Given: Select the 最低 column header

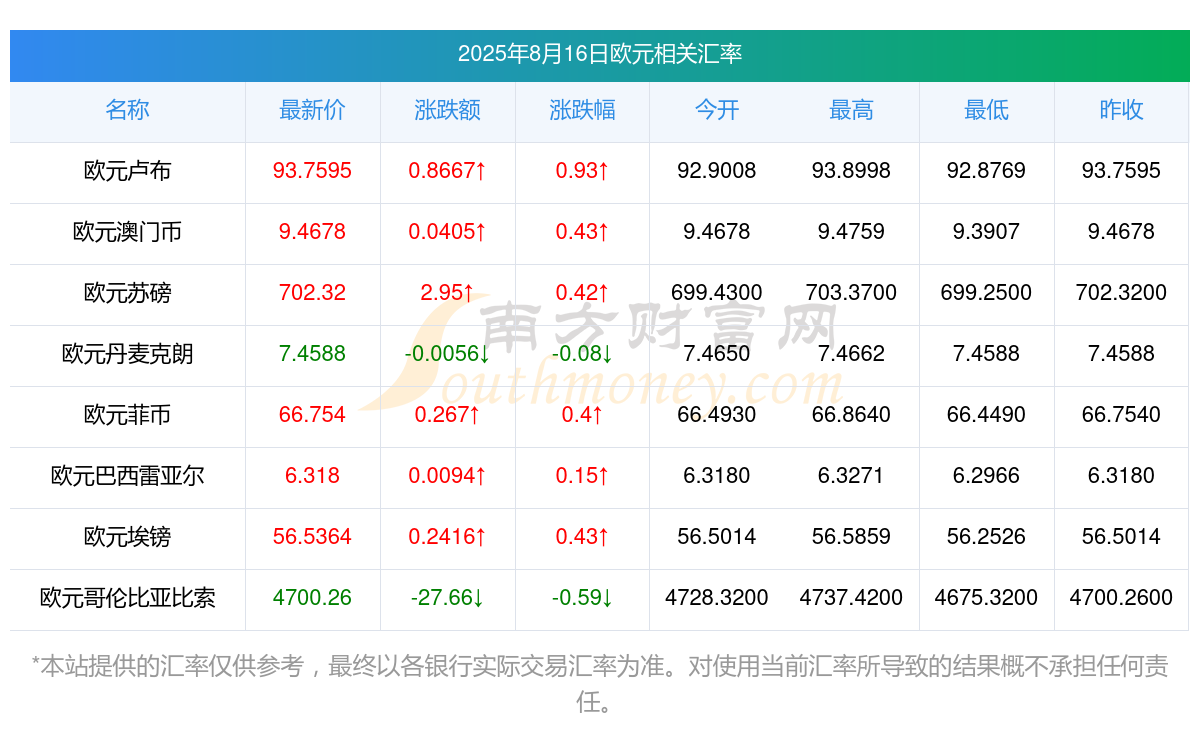Looking at the screenshot, I should 986,110.
